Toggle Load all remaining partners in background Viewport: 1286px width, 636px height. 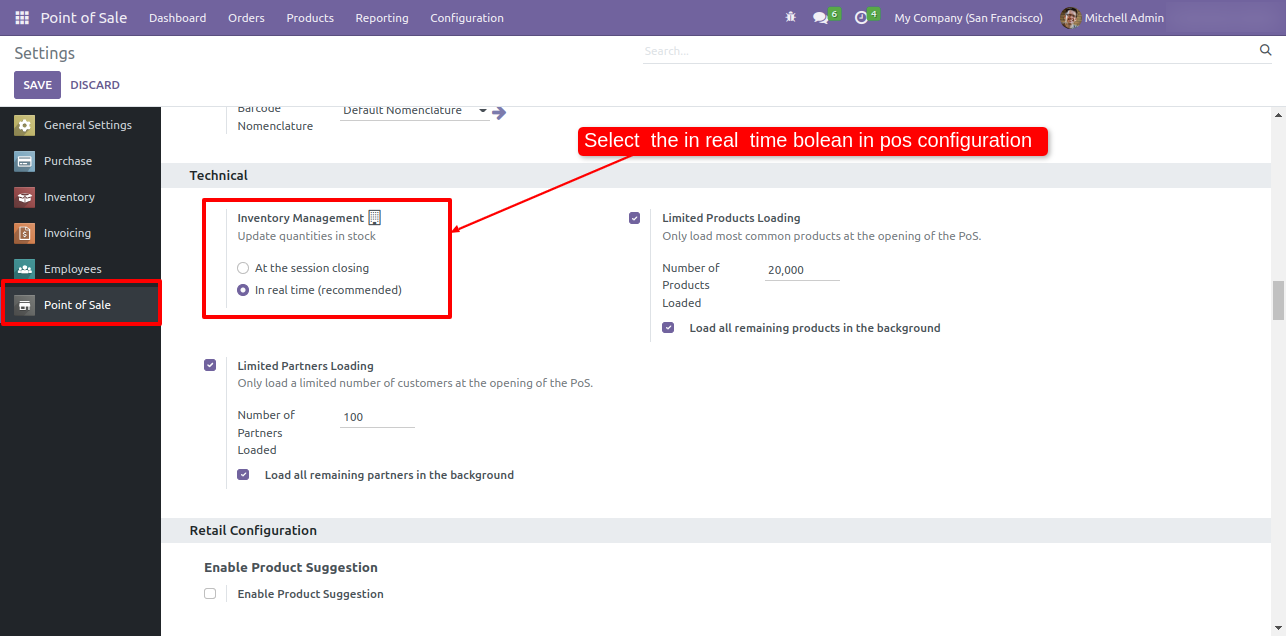[243, 475]
